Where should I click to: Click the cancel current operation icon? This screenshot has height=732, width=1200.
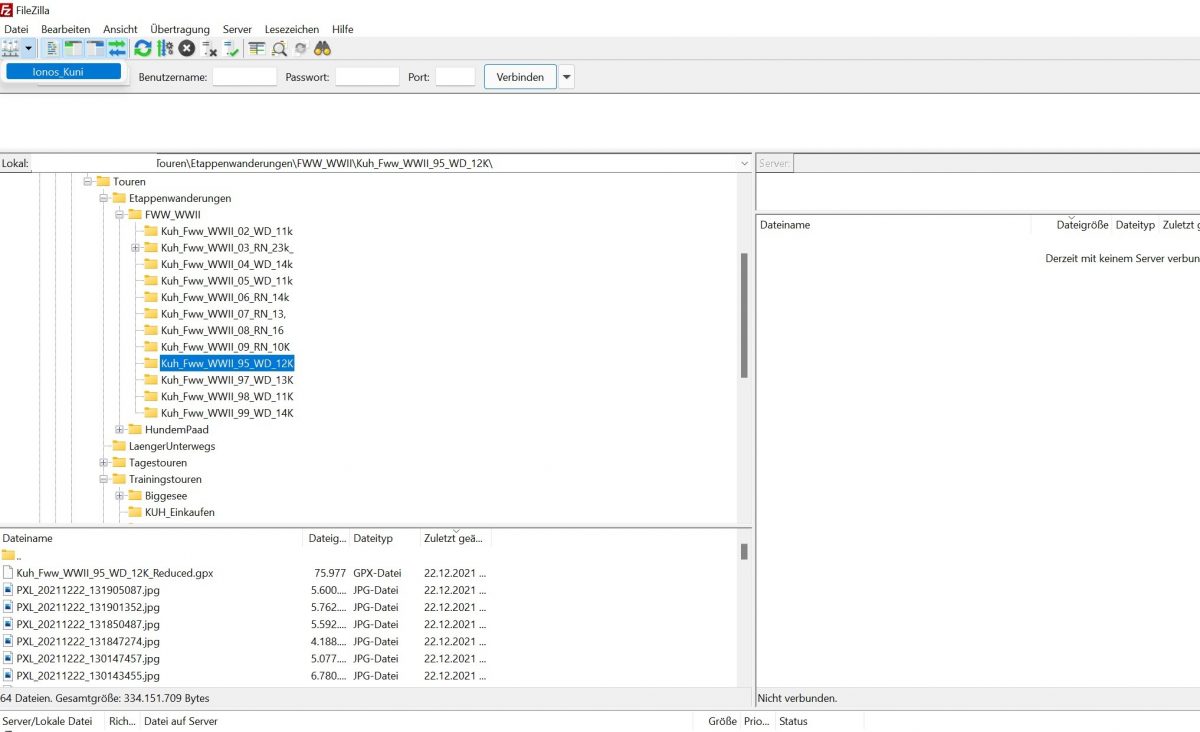(x=187, y=48)
